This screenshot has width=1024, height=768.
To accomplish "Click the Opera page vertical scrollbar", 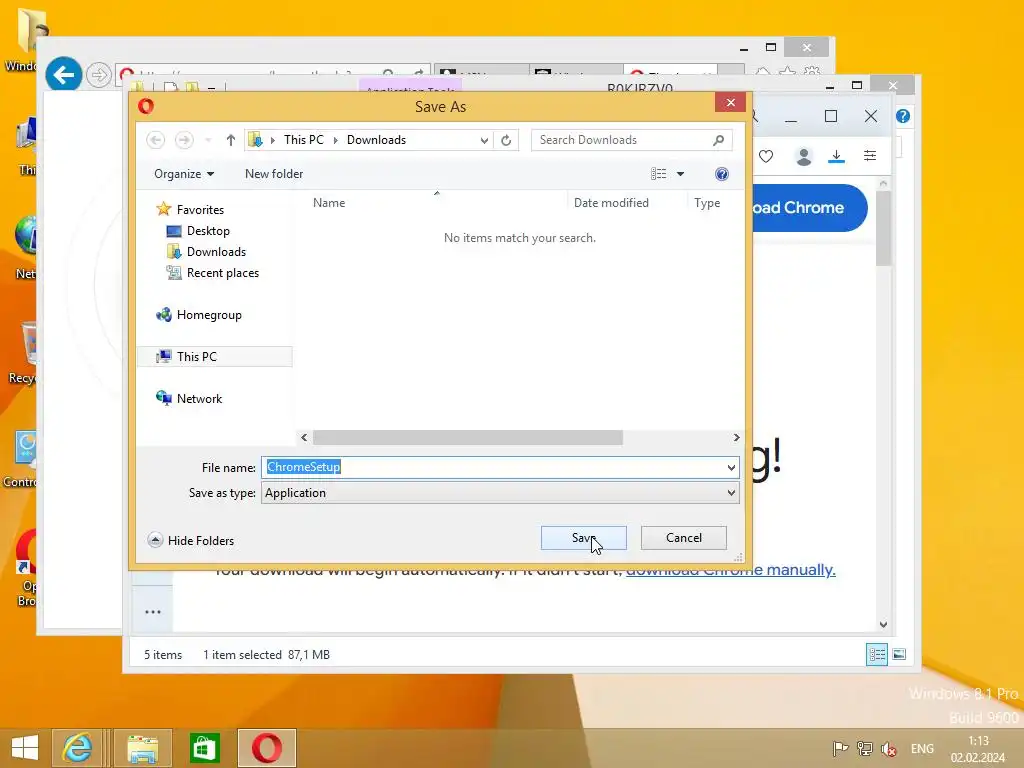I will tap(883, 229).
